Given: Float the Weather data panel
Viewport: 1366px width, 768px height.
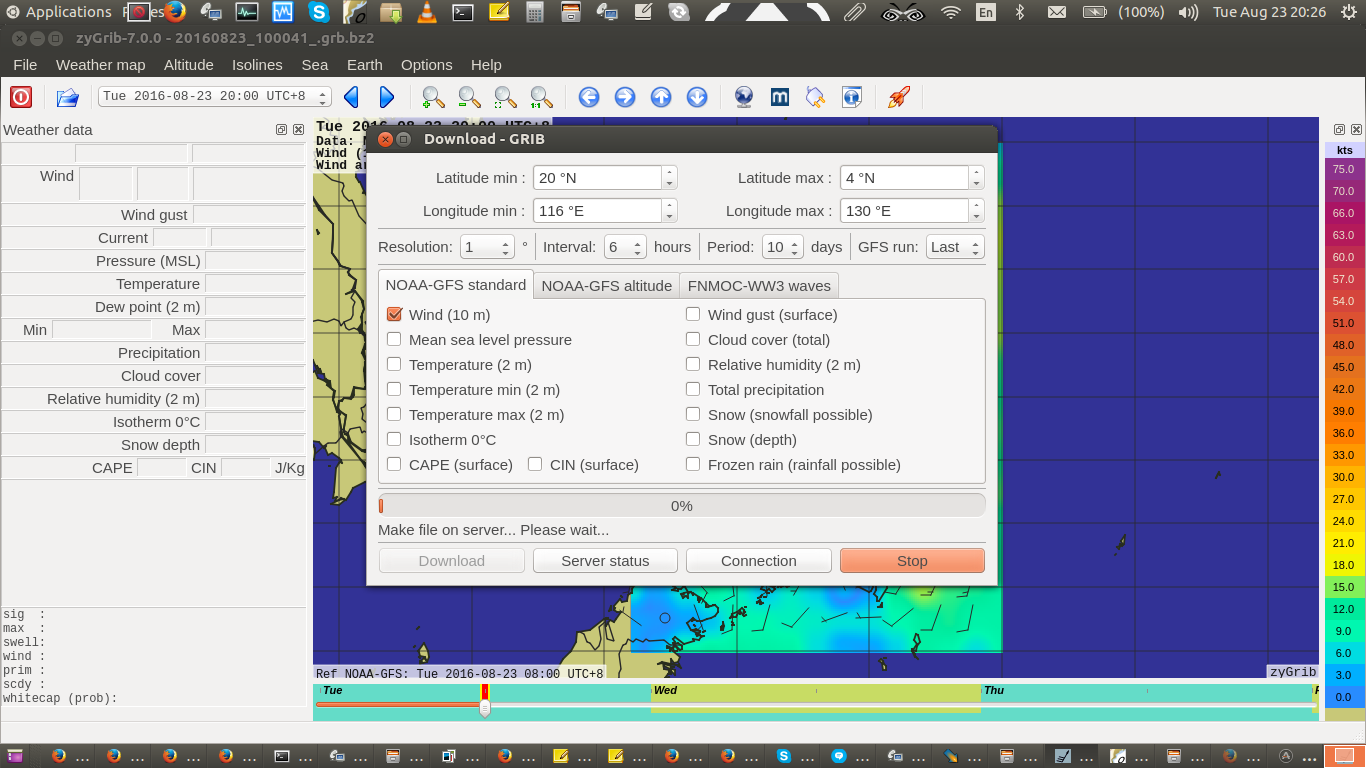Looking at the screenshot, I should tap(281, 130).
